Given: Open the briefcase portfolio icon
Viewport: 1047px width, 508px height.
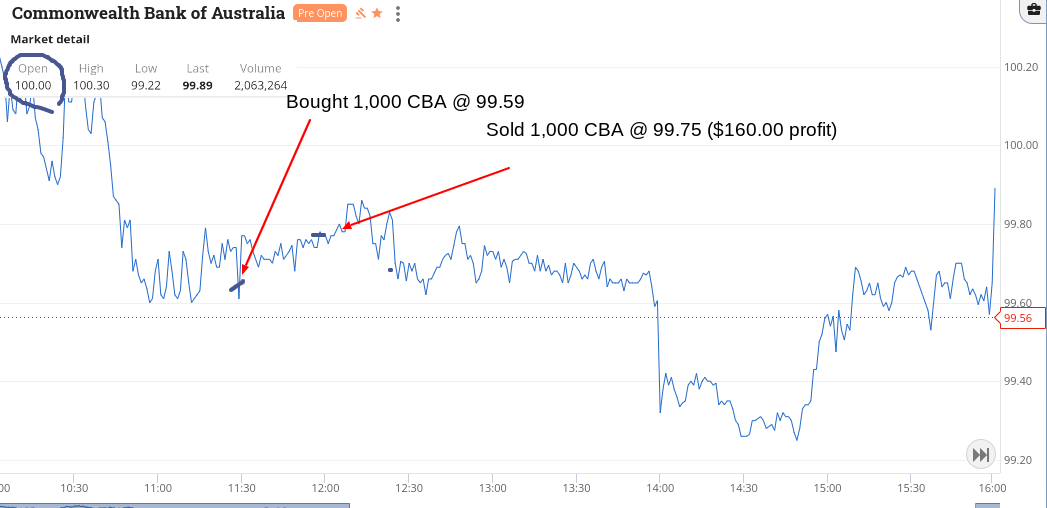Looking at the screenshot, I should pyautogui.click(x=1032, y=9).
